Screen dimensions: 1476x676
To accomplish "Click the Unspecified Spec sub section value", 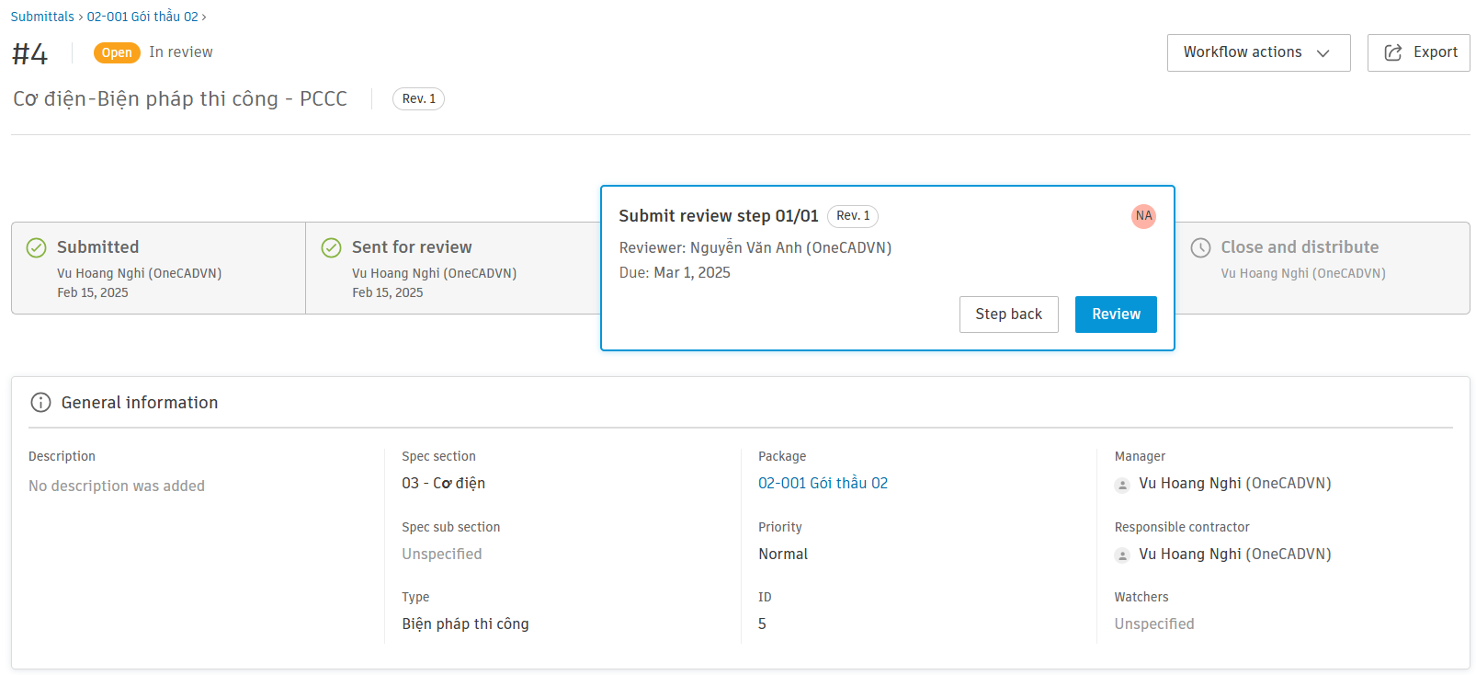I will click(442, 554).
